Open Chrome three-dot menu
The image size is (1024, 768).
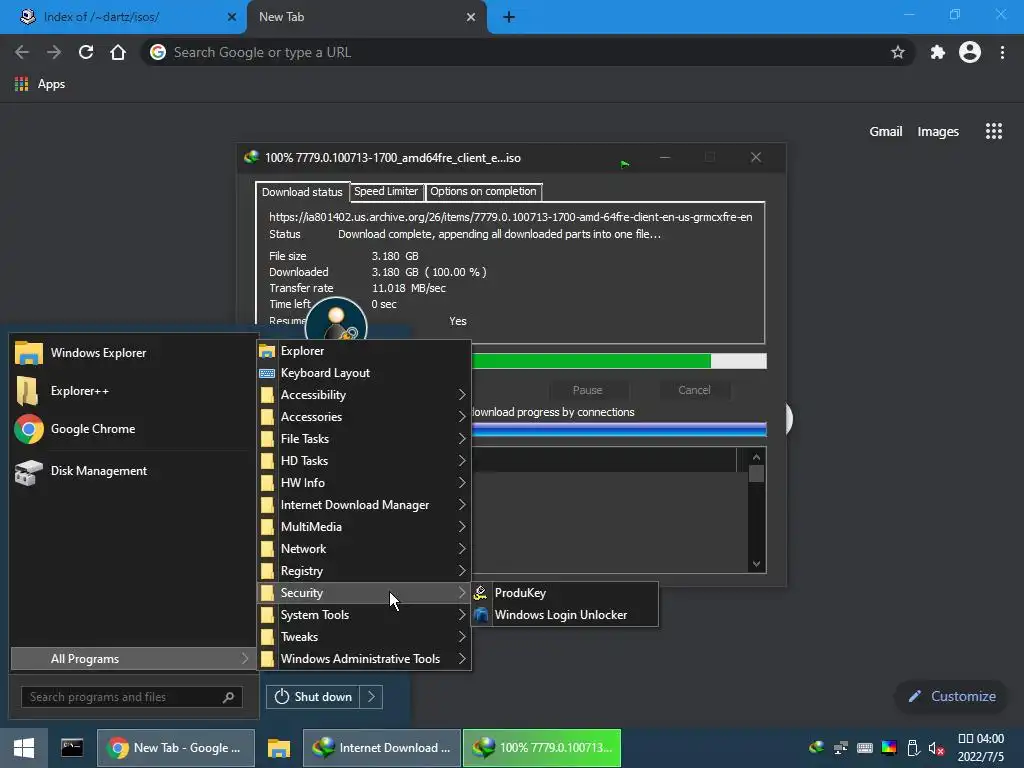click(x=1002, y=52)
